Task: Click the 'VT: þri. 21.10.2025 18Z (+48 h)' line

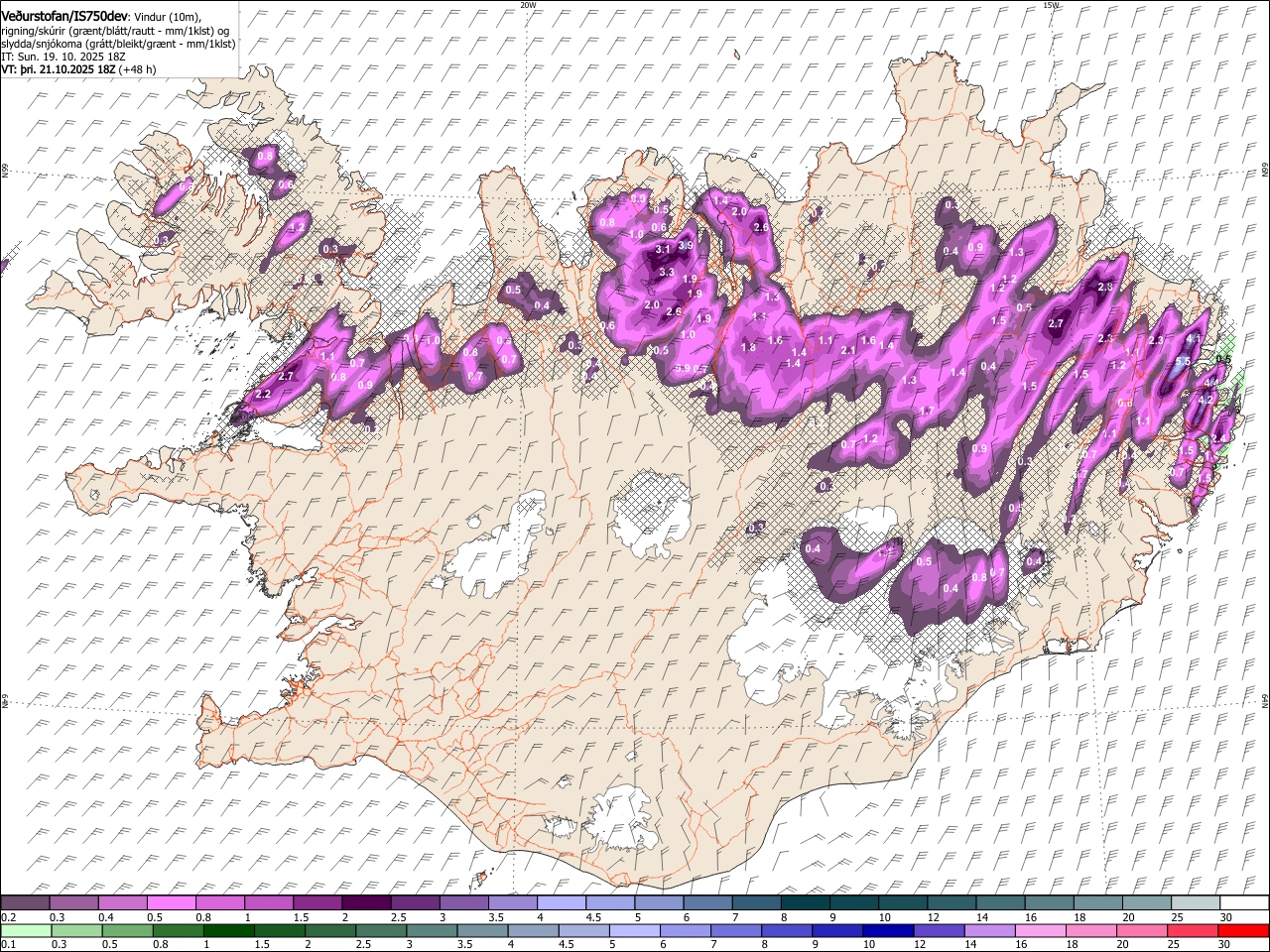Action: pos(78,69)
